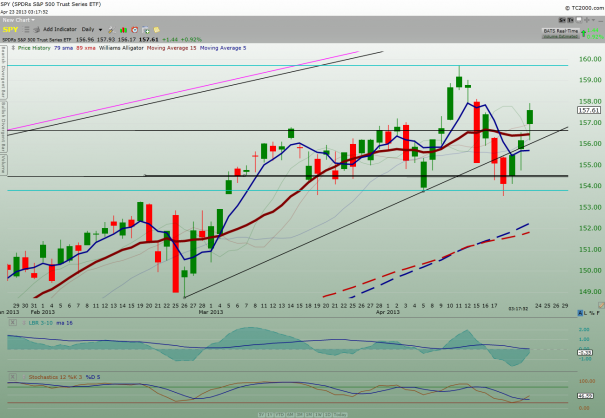Viewport: 605px width, 418px height.
Task: Click the +0.92% change value in header
Action: click(191, 39)
